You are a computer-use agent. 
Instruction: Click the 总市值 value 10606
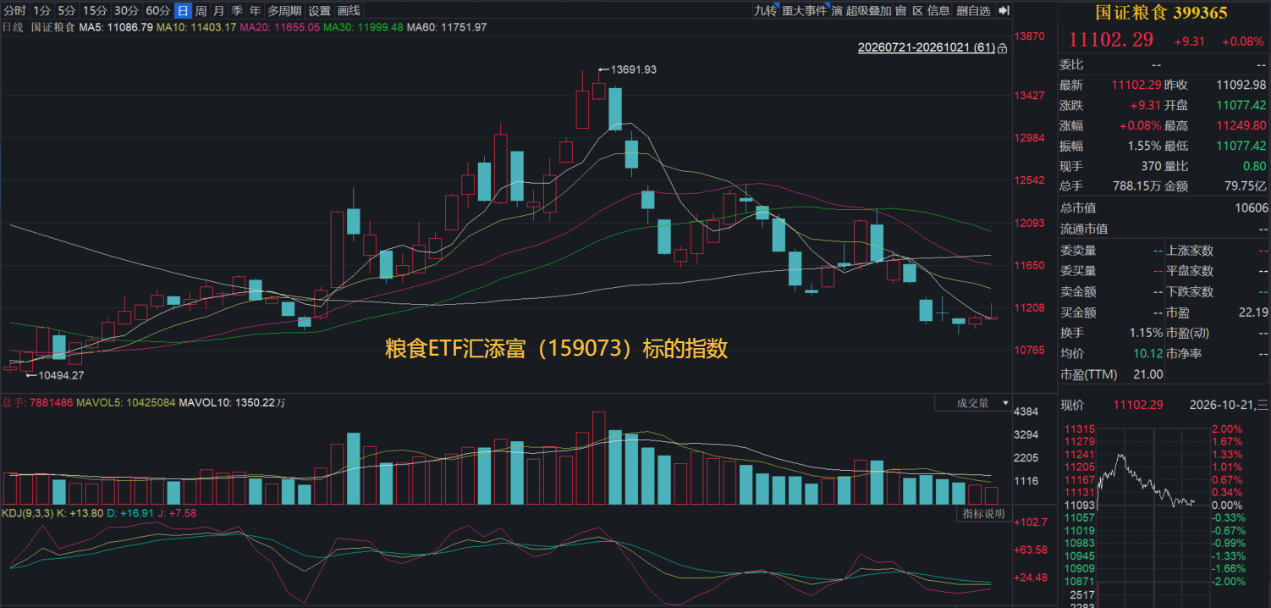(1251, 208)
